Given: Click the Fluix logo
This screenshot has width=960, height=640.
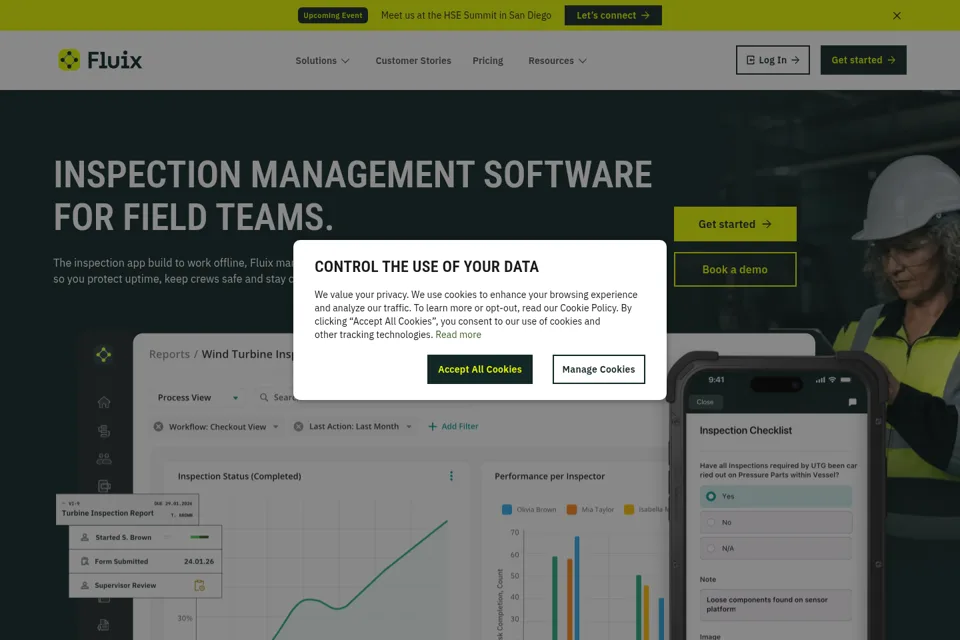Looking at the screenshot, I should tap(100, 60).
